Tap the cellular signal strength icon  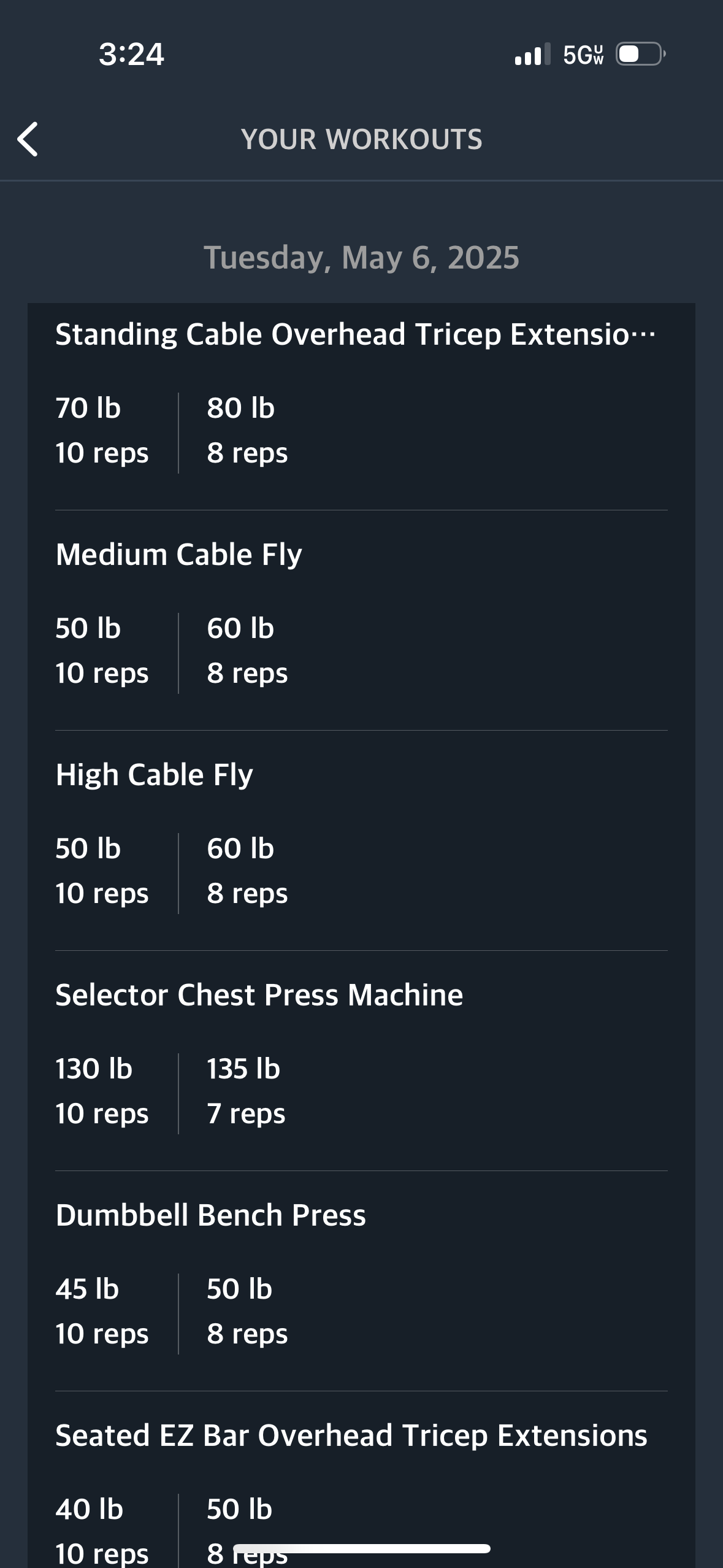(532, 55)
